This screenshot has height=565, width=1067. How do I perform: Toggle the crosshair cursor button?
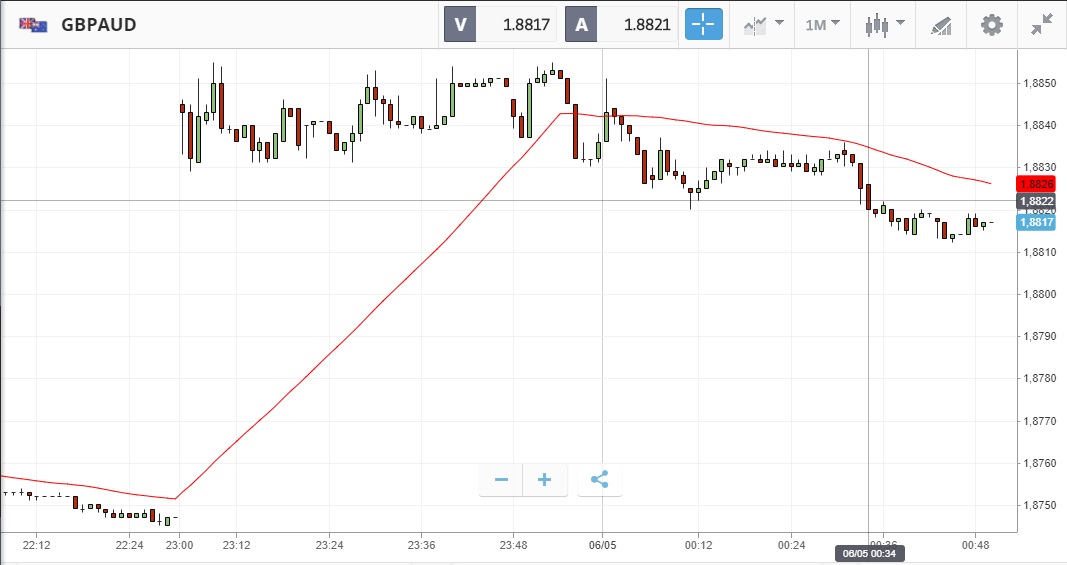click(x=703, y=24)
